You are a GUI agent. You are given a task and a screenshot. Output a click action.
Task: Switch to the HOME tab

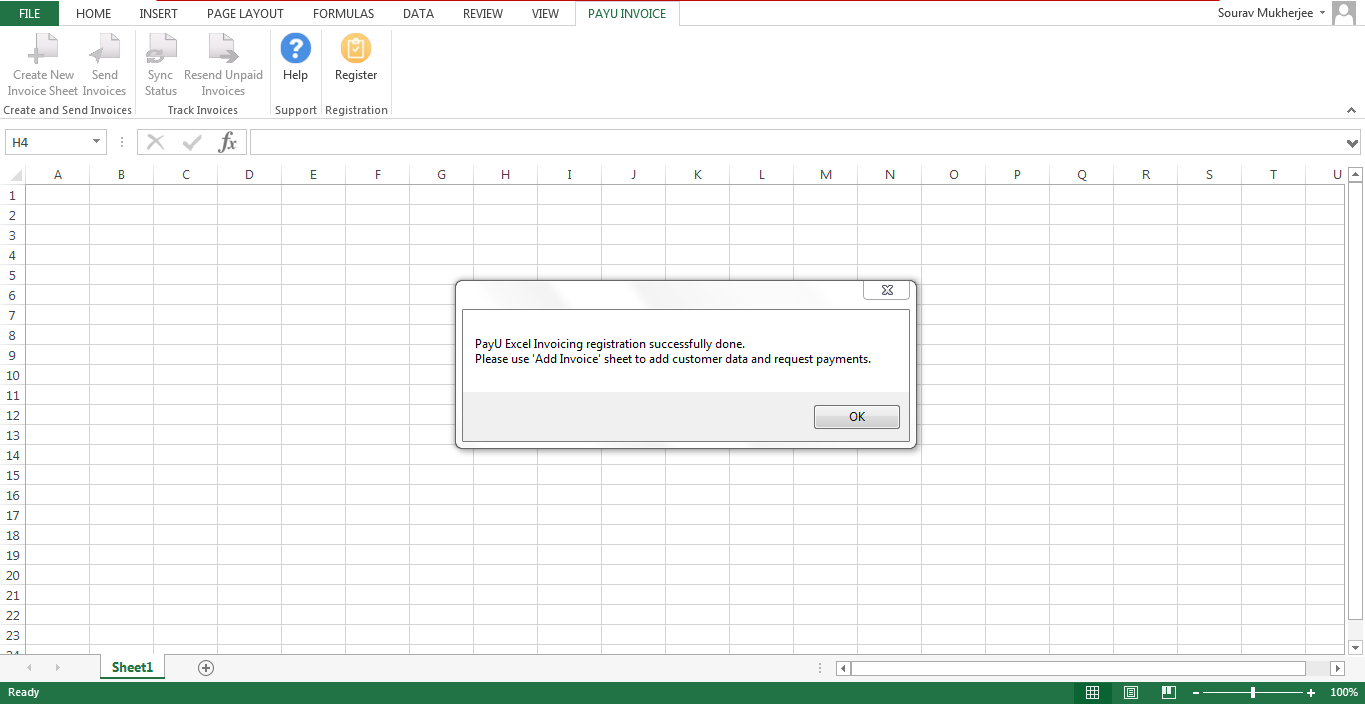pyautogui.click(x=94, y=13)
